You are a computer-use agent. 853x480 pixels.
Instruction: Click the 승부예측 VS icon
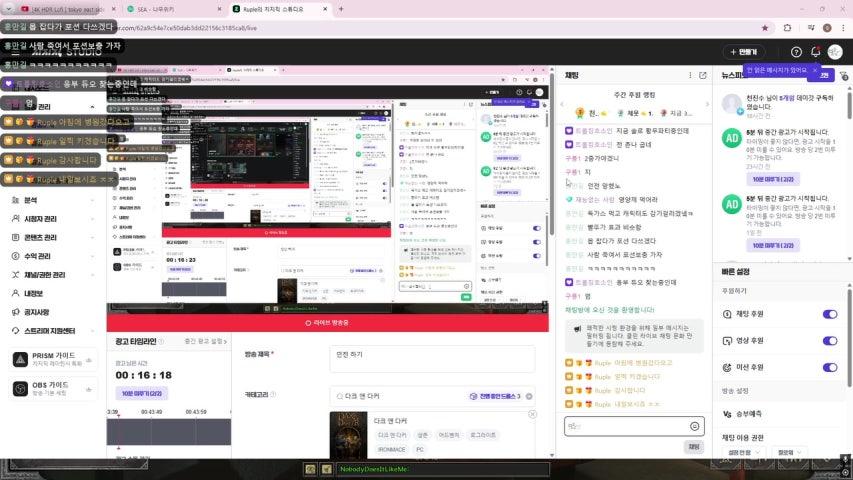point(727,414)
